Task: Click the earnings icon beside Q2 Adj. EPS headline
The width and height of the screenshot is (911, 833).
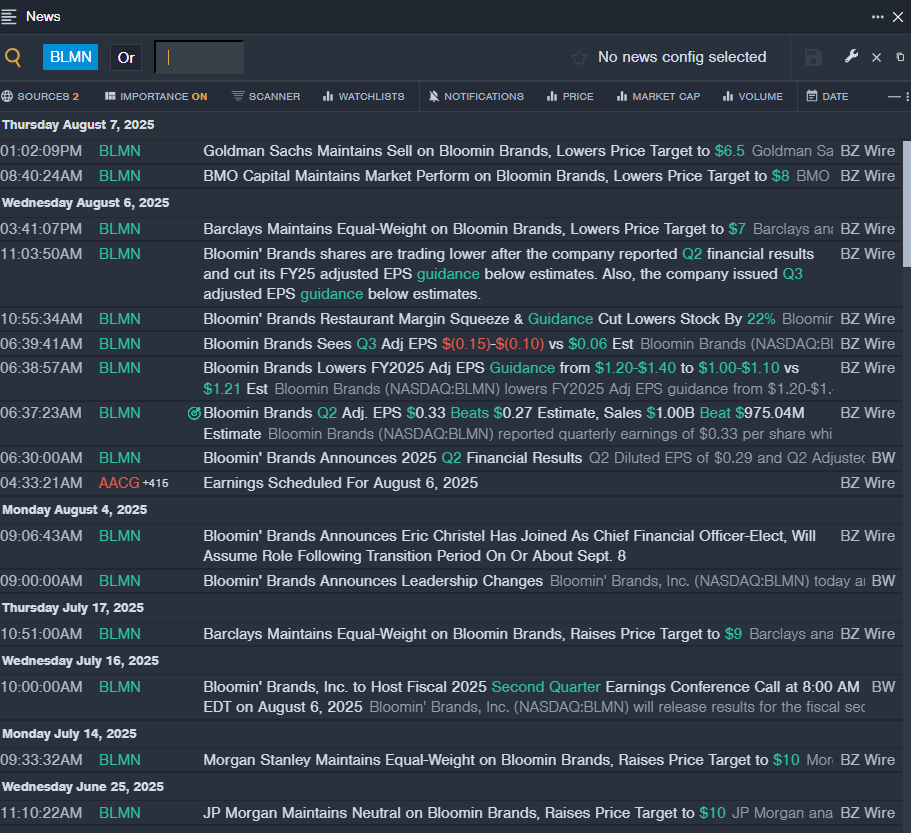Action: pos(194,413)
